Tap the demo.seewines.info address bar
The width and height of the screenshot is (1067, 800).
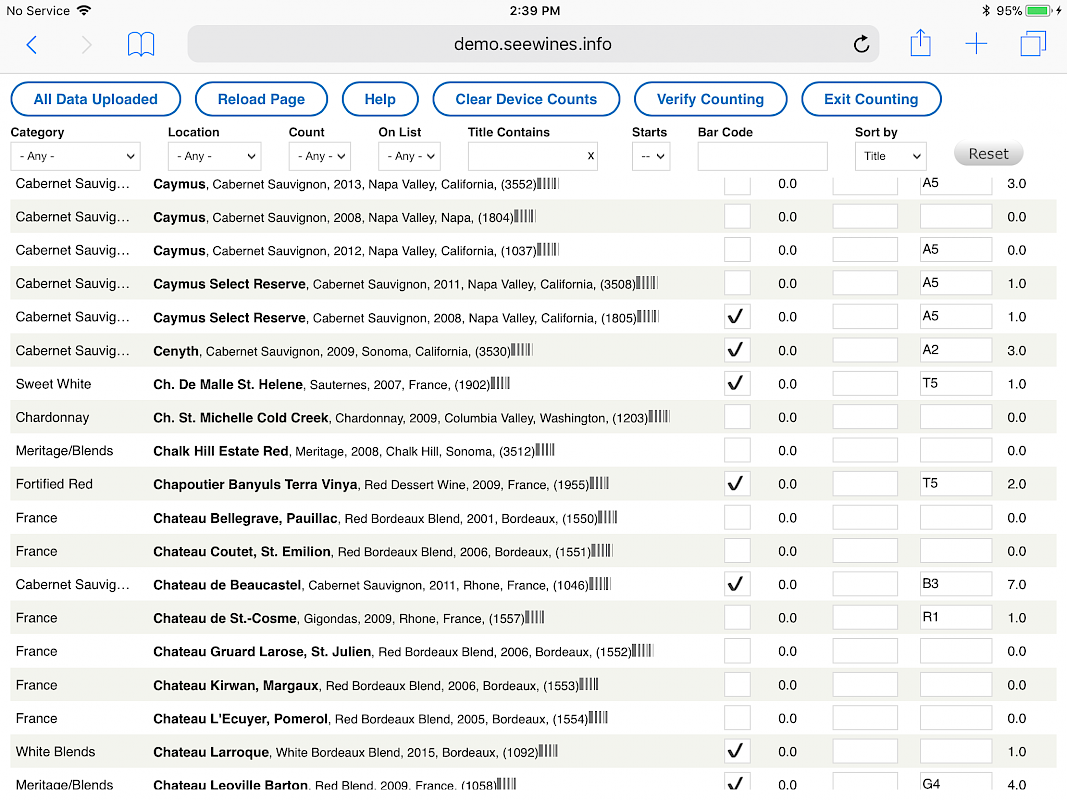click(x=533, y=44)
